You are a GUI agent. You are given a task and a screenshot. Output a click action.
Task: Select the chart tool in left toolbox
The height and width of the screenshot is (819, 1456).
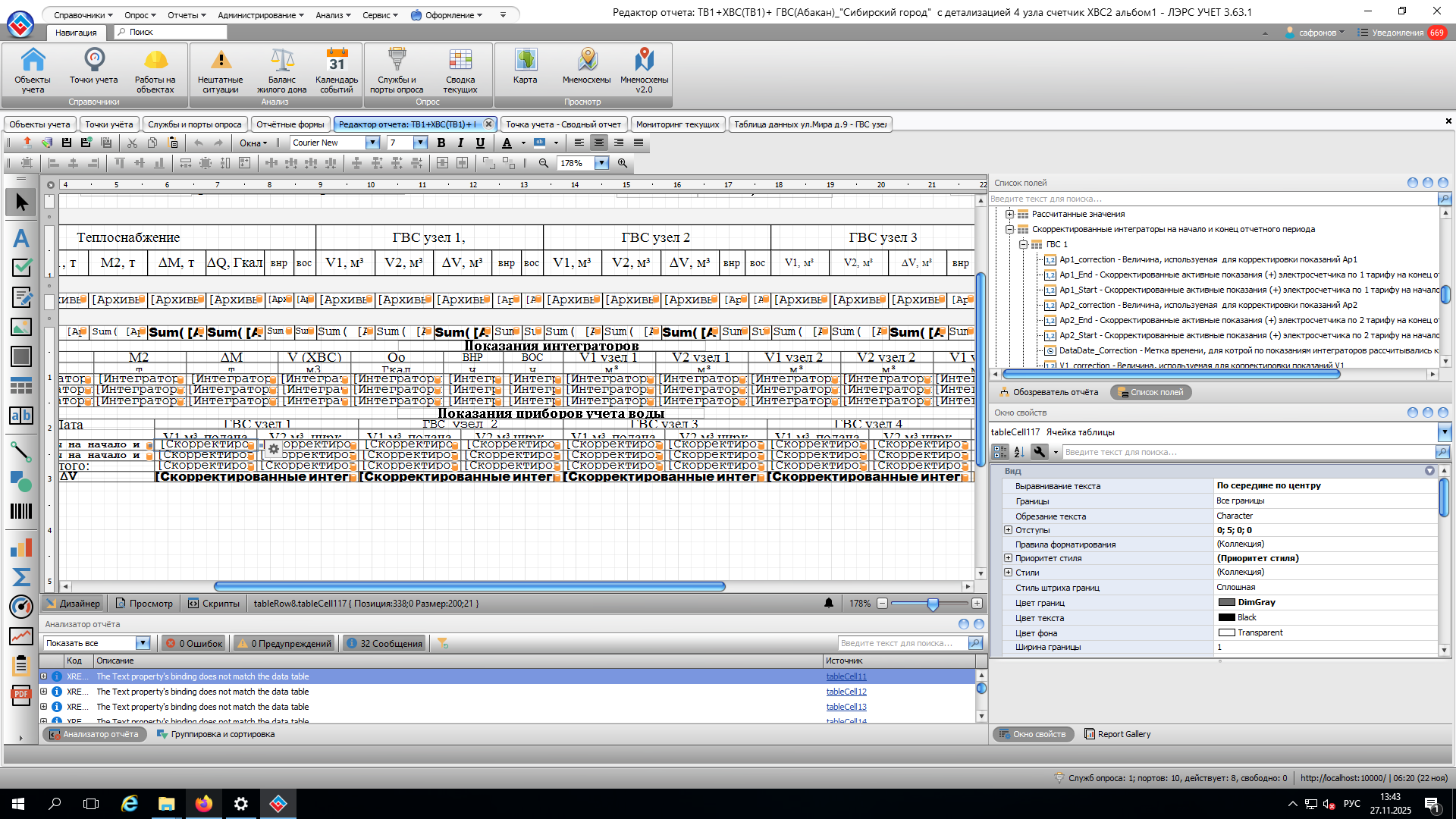(x=21, y=548)
